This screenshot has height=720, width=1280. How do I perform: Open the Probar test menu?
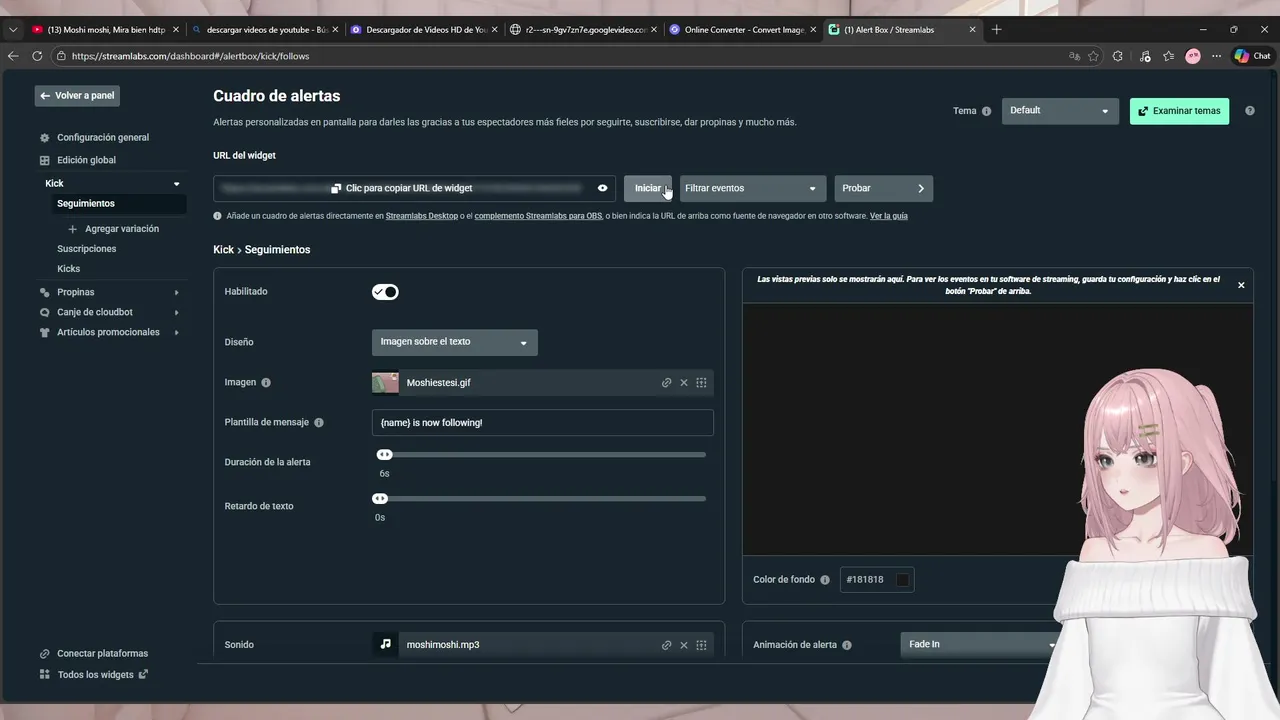[884, 188]
